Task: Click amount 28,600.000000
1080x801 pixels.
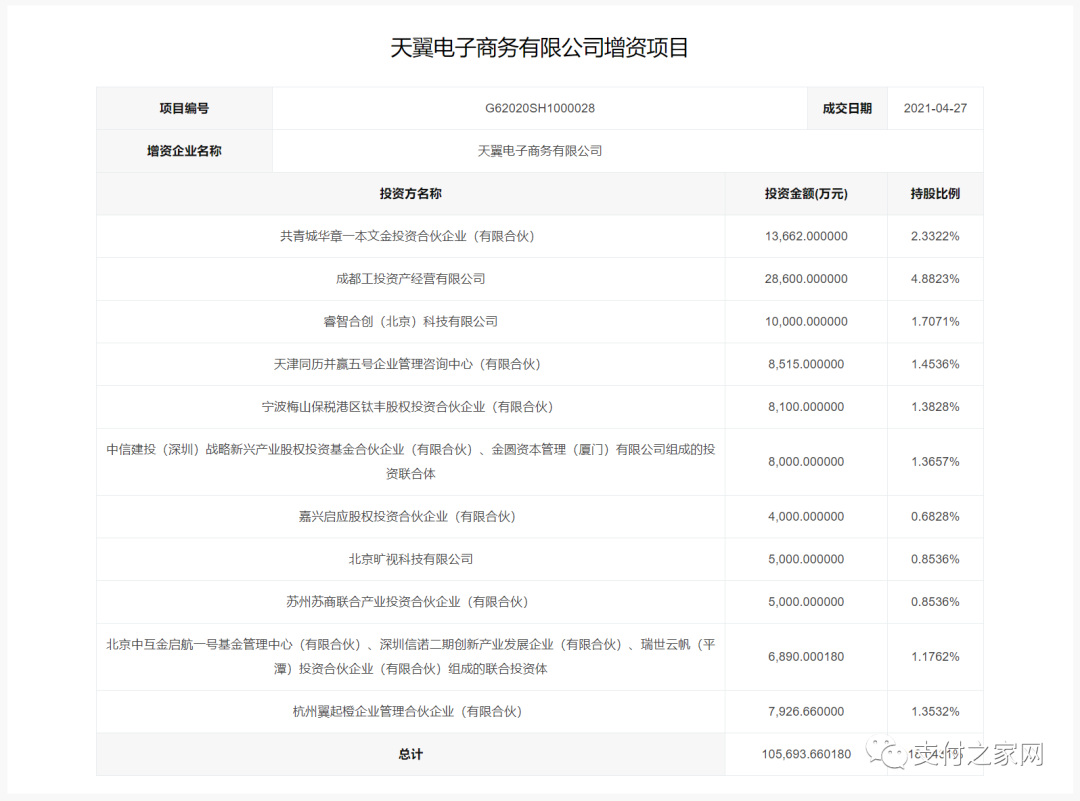Action: pos(806,279)
